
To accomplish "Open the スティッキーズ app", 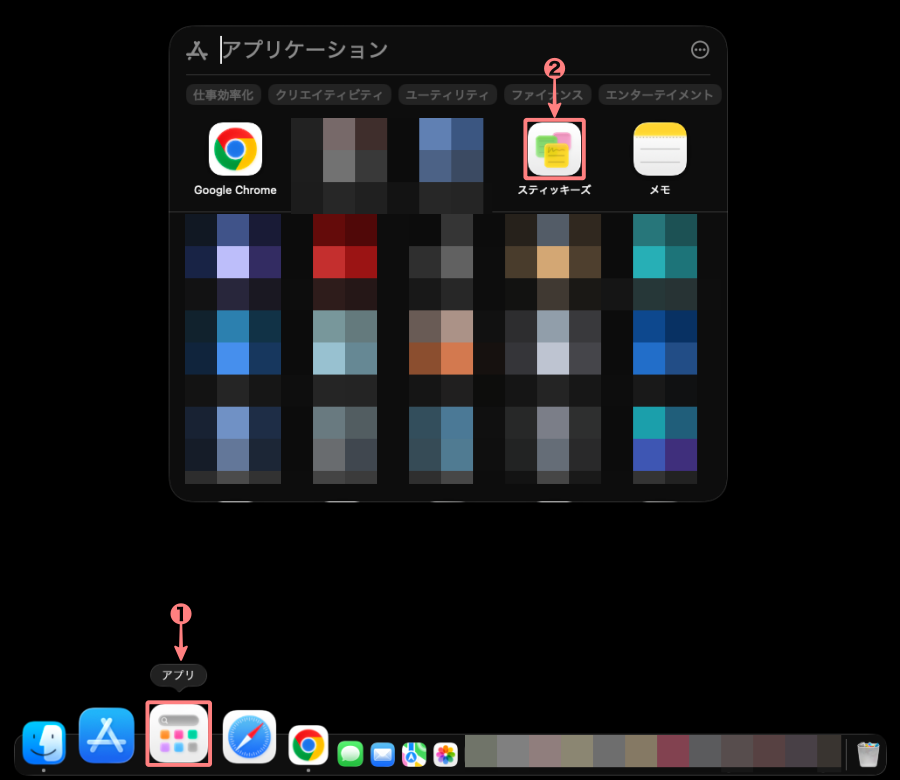I will [554, 150].
